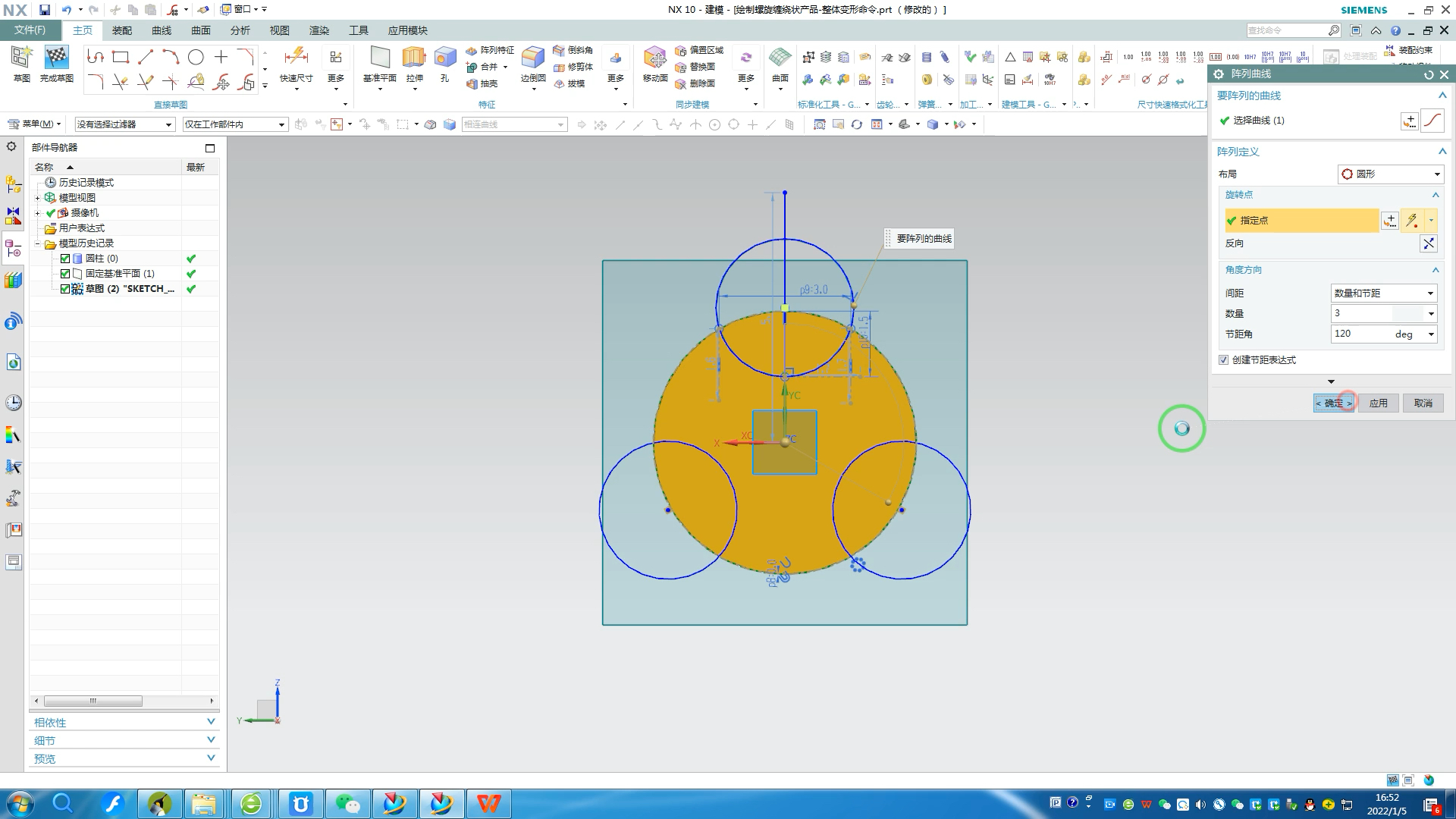Open the spacing 数量和节距 dropdown
The width and height of the screenshot is (1456, 819).
(x=1384, y=293)
